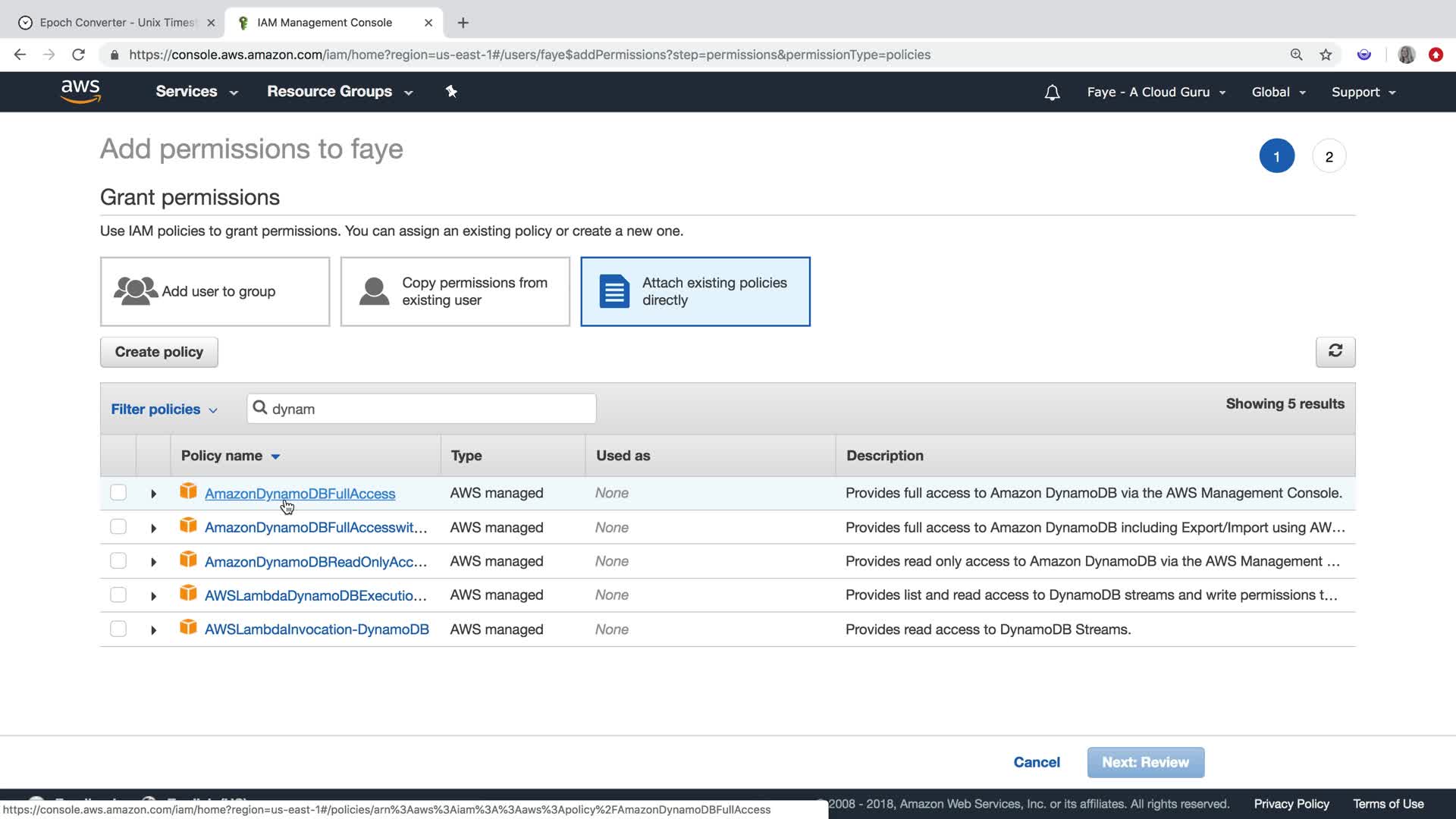This screenshot has height=819, width=1456.
Task: Select the AWSLambdaInvocation-DynamoDB checkbox
Action: point(118,629)
